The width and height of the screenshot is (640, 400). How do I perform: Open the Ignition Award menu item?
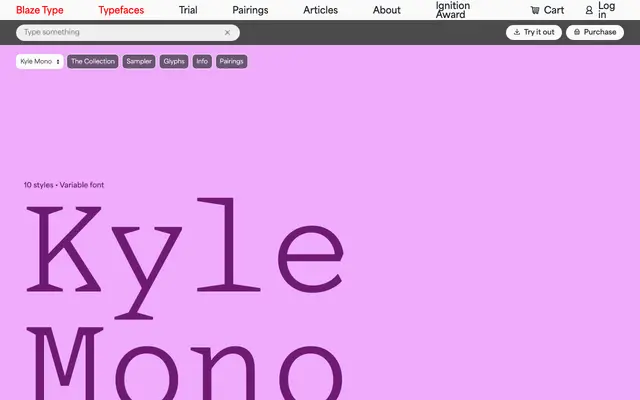click(x=453, y=10)
